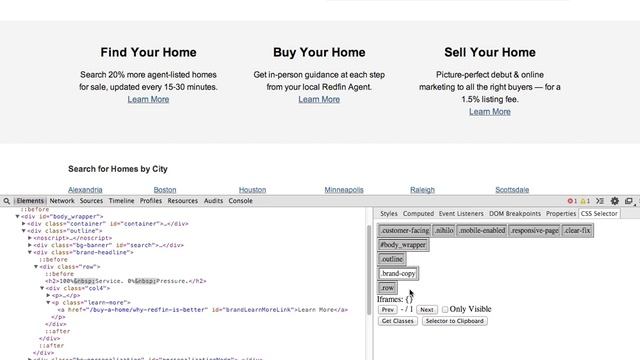Open the DOM Breakpoints sidebar tab
The height and width of the screenshot is (360, 640).
(x=515, y=213)
